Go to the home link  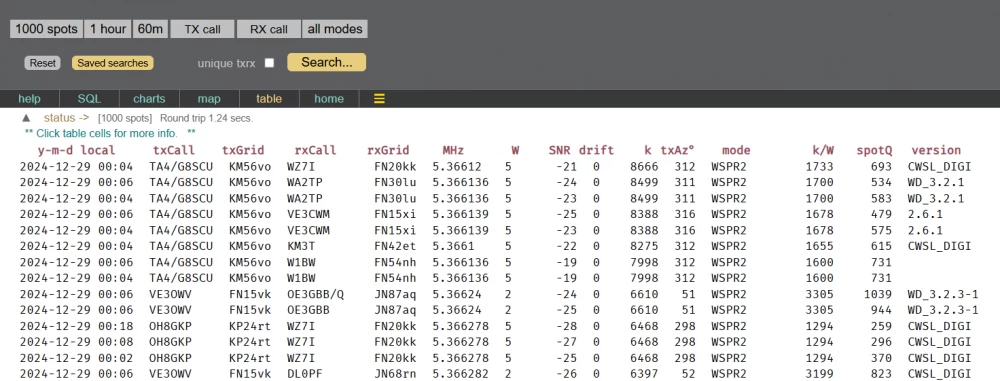(329, 99)
